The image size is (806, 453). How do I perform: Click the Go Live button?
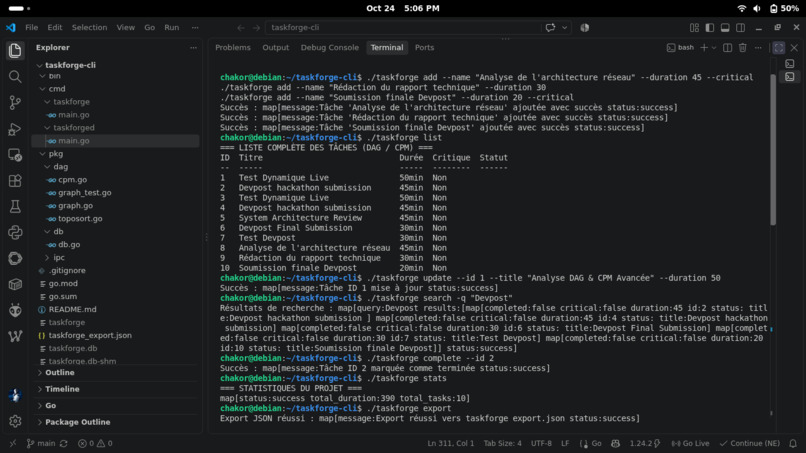[x=690, y=443]
